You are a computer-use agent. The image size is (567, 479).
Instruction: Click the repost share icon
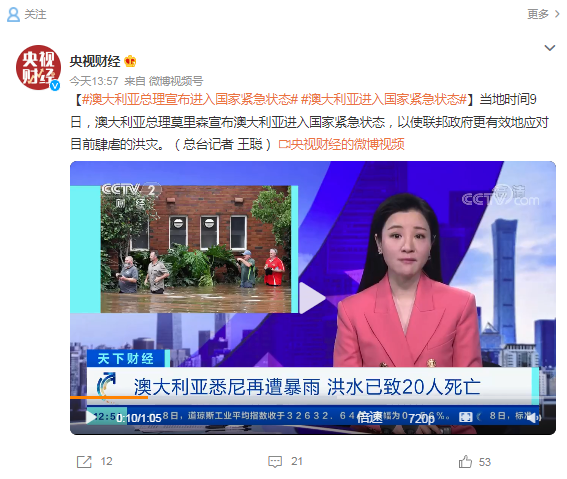(x=84, y=462)
